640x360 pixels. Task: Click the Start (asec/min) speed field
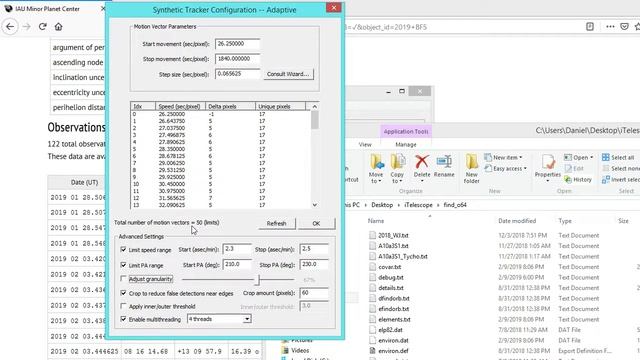[237, 249]
